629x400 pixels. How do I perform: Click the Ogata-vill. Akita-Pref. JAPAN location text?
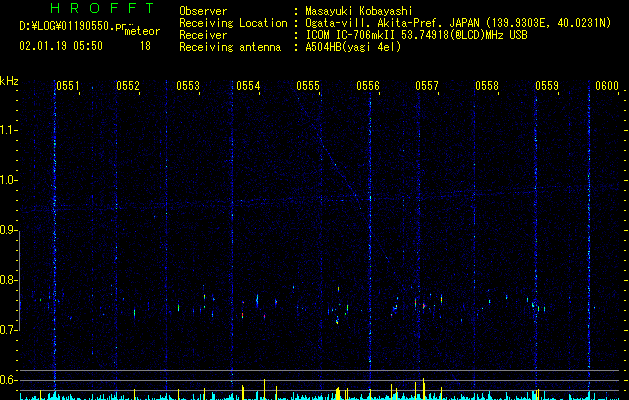(458, 23)
